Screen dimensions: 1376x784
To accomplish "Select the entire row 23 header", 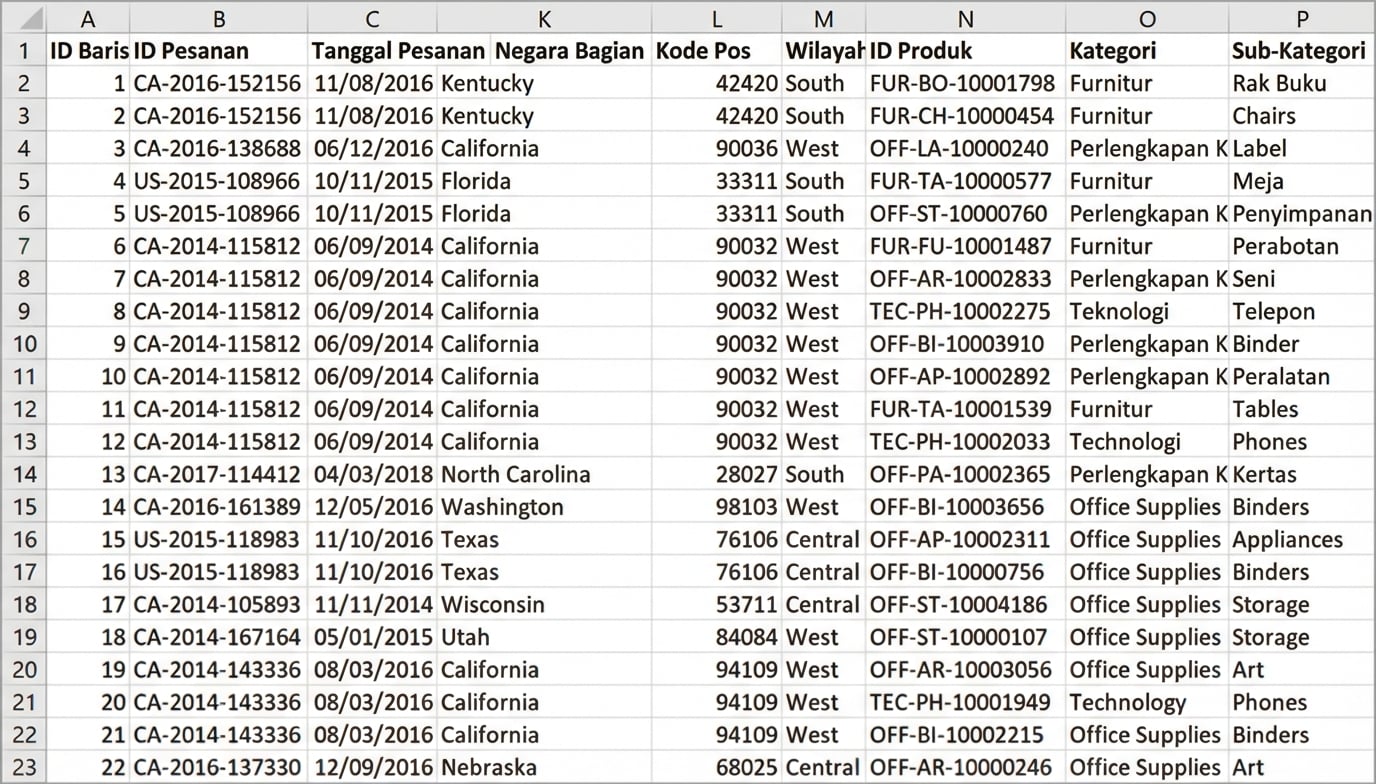I will [x=24, y=767].
